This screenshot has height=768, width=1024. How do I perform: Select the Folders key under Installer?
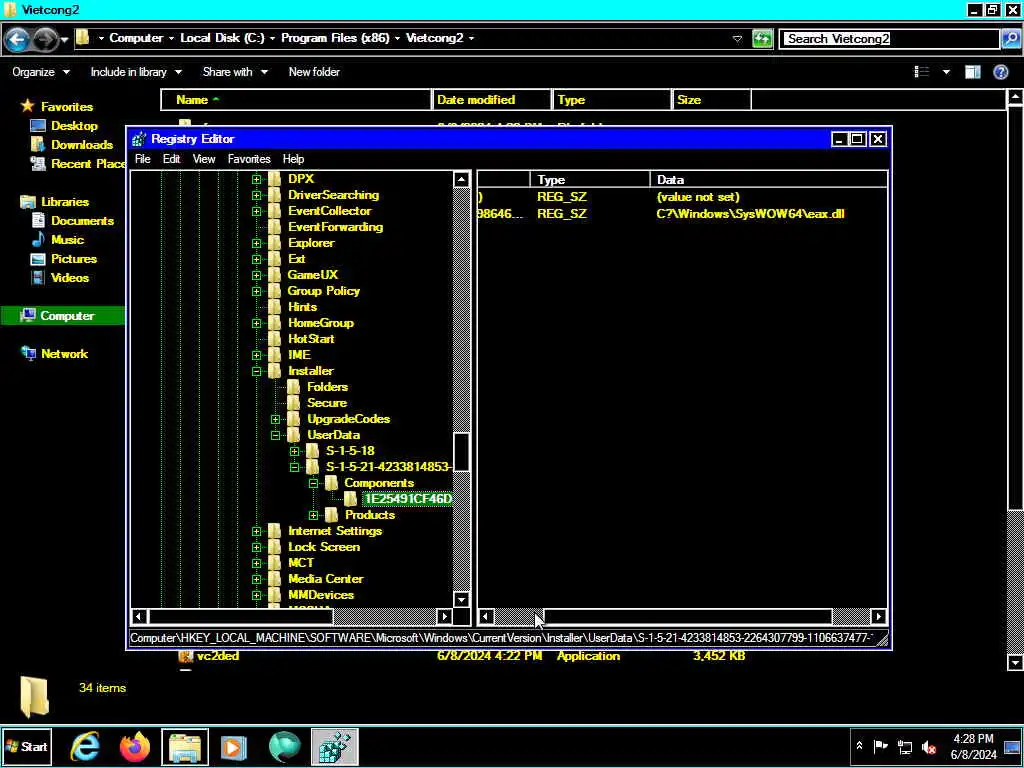(327, 387)
